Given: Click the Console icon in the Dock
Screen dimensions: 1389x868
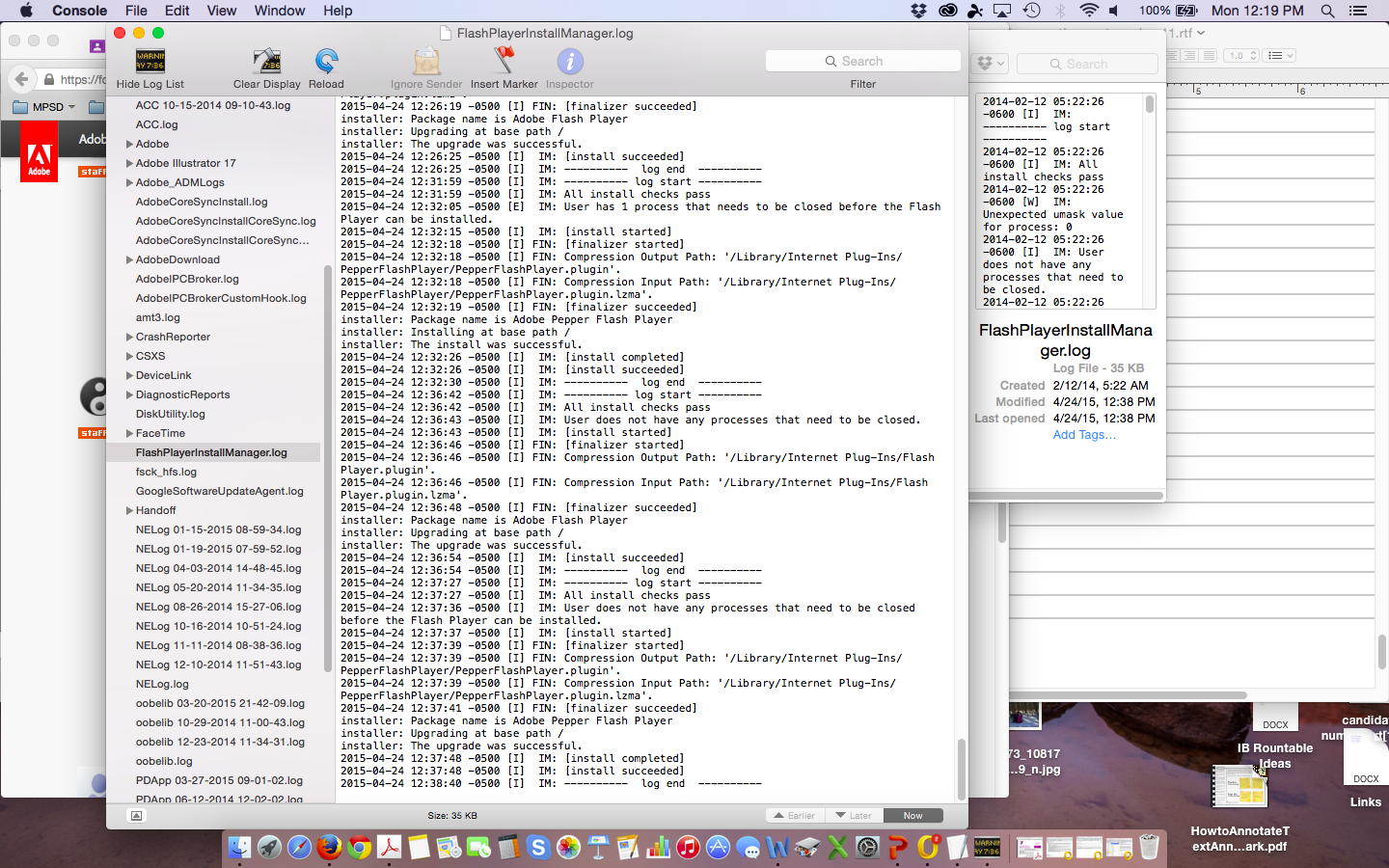Looking at the screenshot, I should (987, 847).
